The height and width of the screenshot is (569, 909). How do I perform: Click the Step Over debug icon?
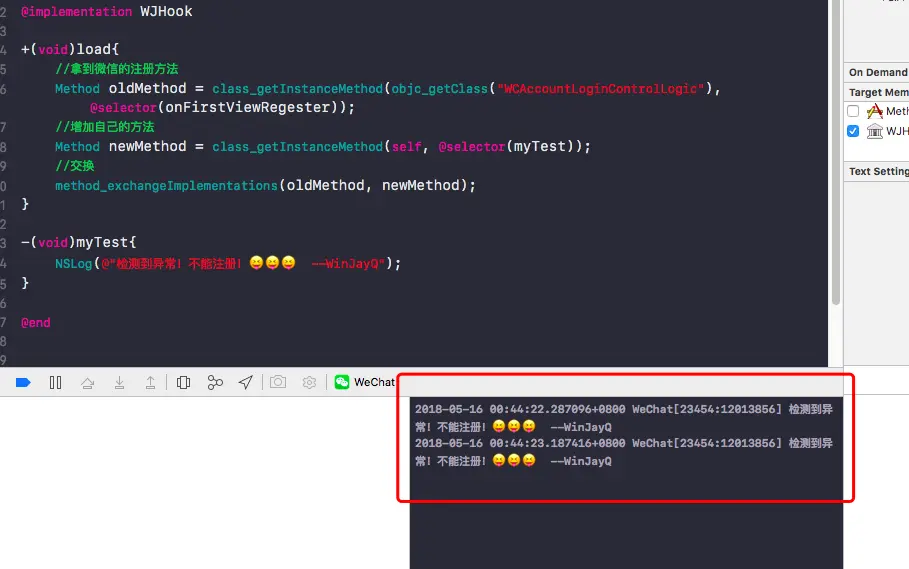[x=88, y=383]
